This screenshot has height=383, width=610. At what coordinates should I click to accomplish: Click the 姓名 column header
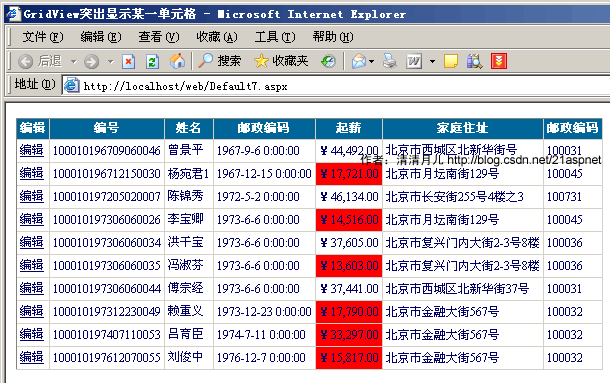point(188,128)
